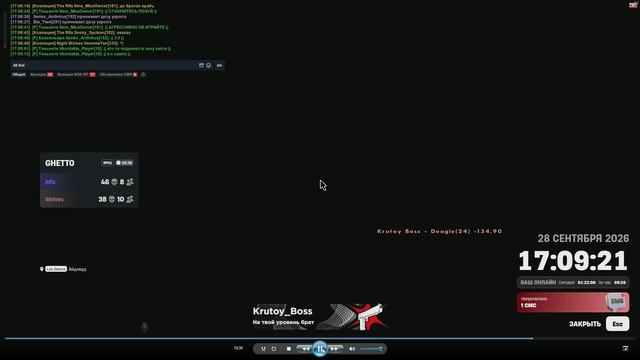Select the Объявления СМИ chat tab
Viewport: 640px width, 360px height.
pyautogui.click(x=118, y=75)
